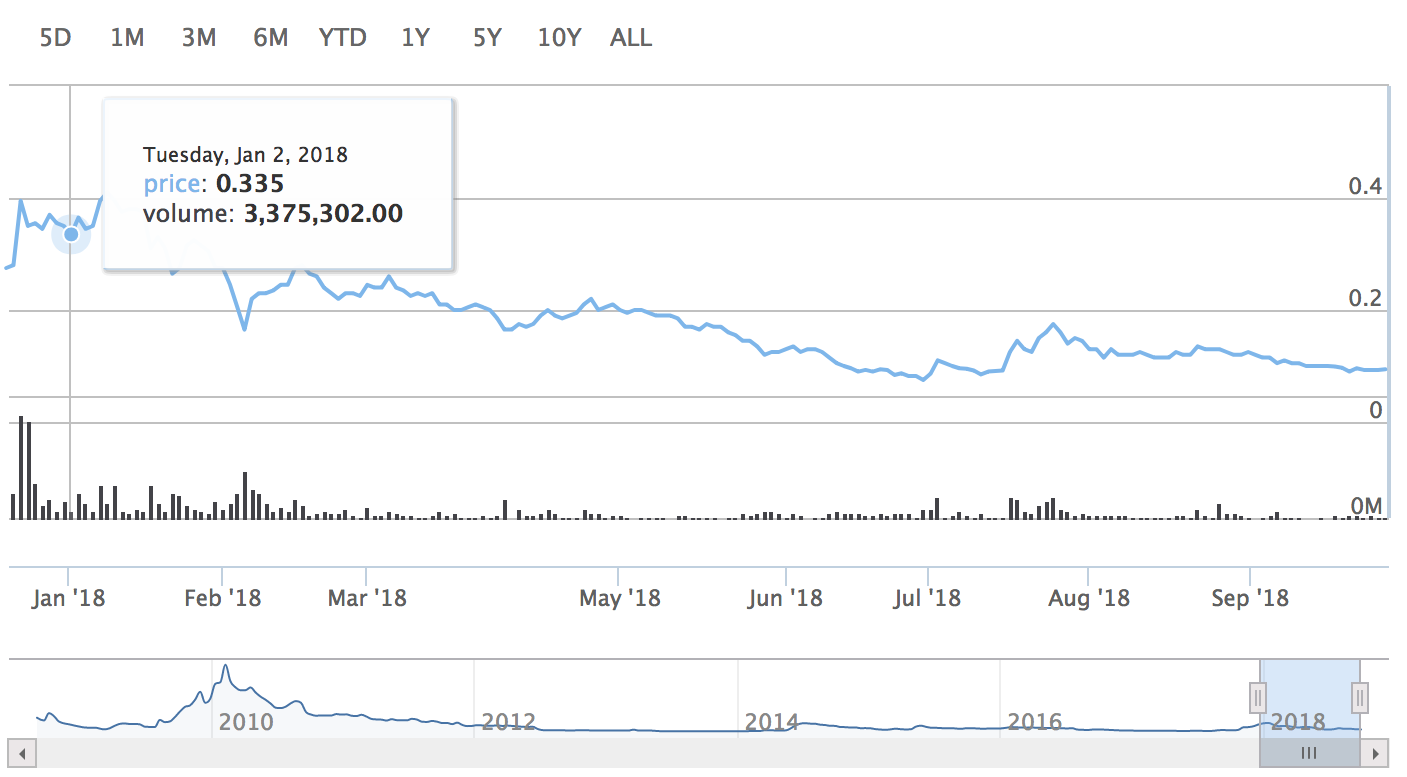Image resolution: width=1407 pixels, height=777 pixels.
Task: Enable the ALL time range view
Action: point(630,37)
